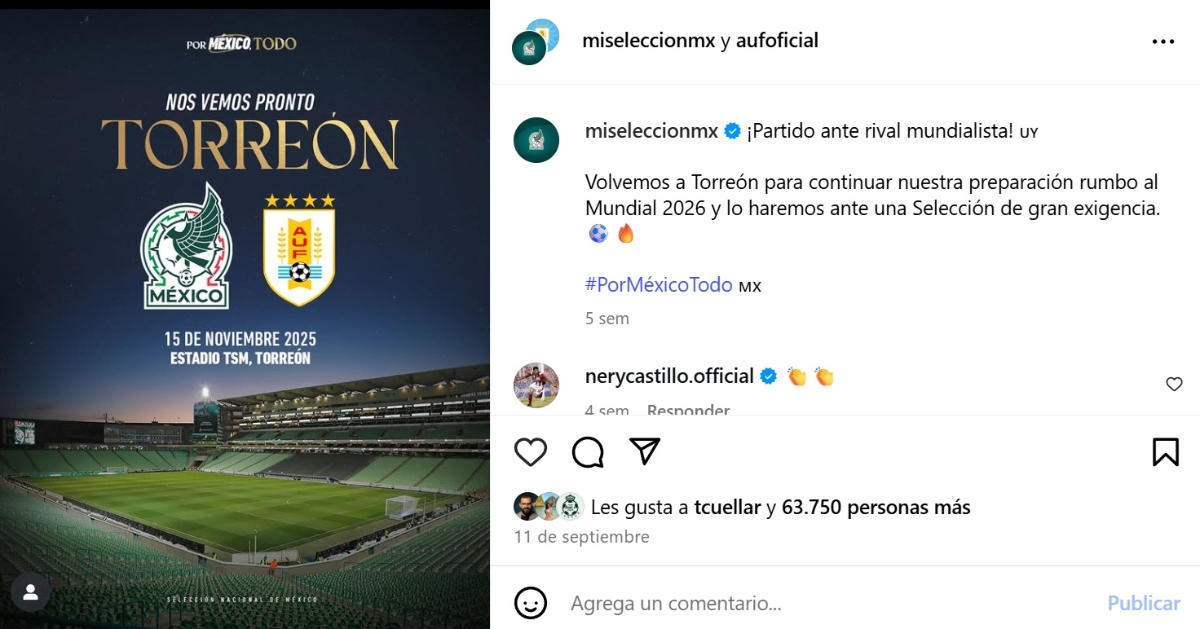Click the tagged people icon on photo

(x=30, y=592)
